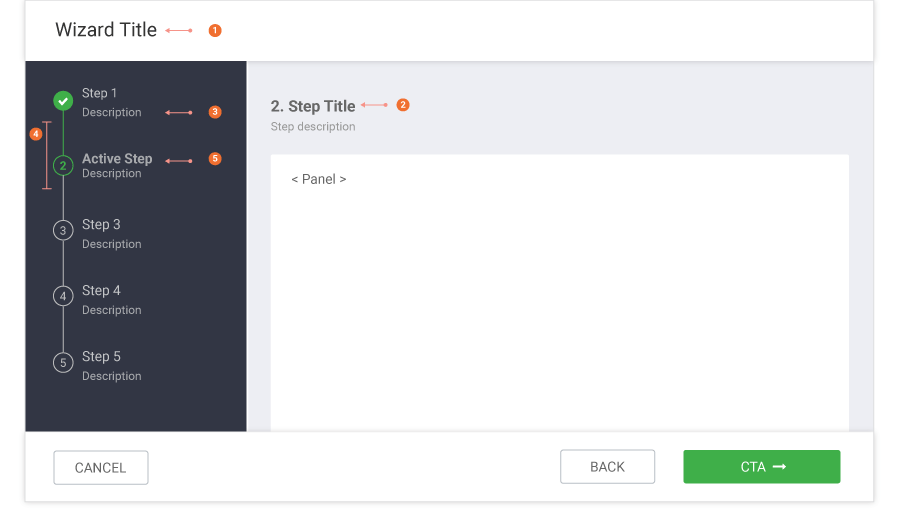The width and height of the screenshot is (897, 522).
Task: Open Step 1 in the sidebar
Action: tap(99, 93)
